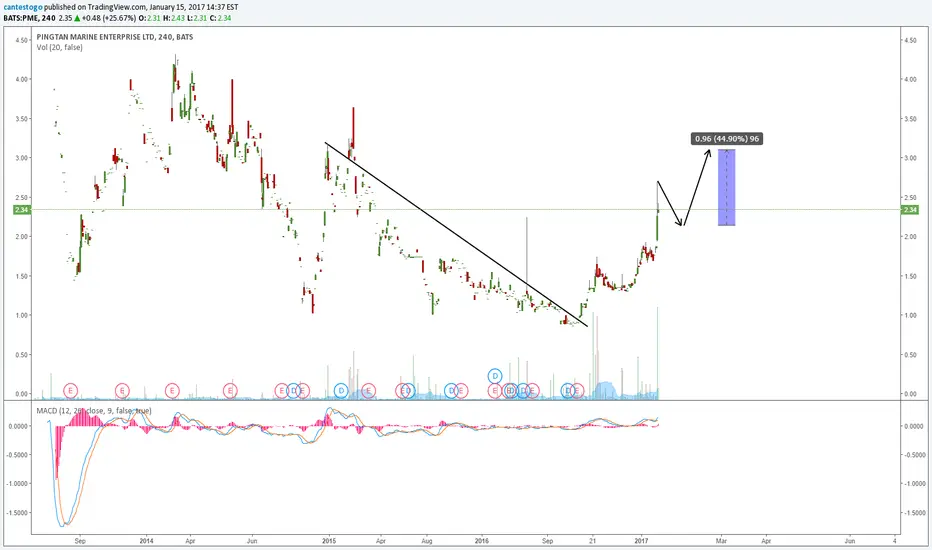Click the 2014 label on the time axis
This screenshot has height=550, width=932.
coord(146,541)
